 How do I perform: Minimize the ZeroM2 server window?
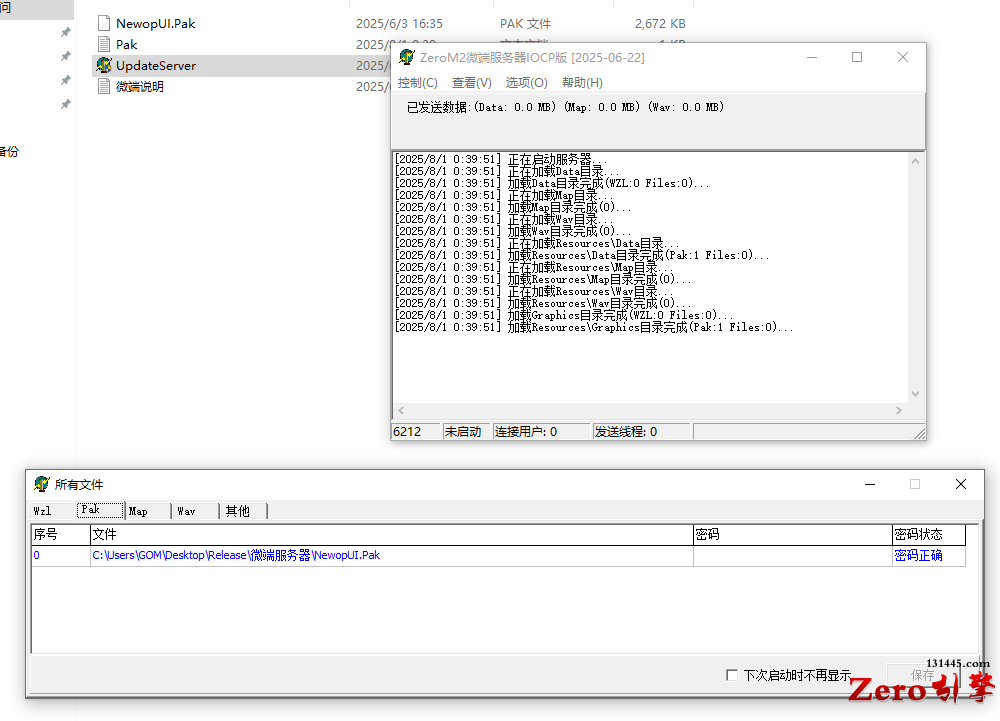click(x=812, y=57)
